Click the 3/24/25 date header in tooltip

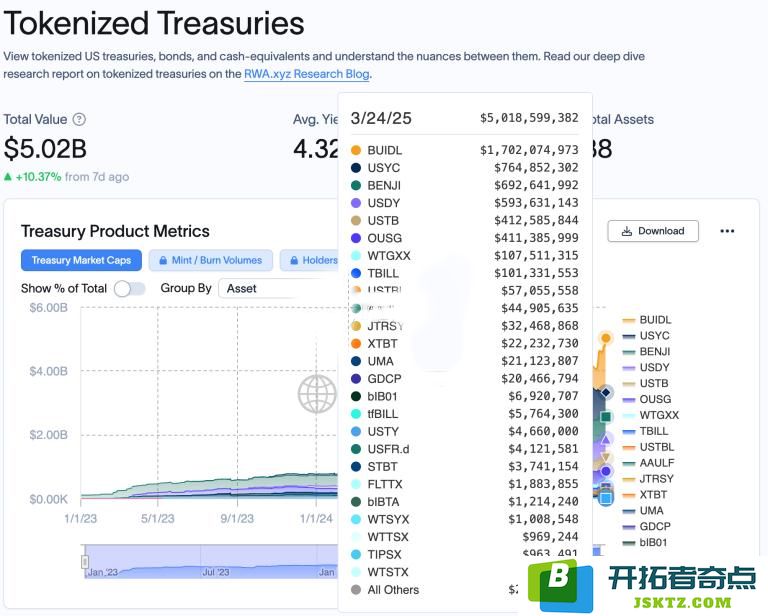(x=381, y=118)
